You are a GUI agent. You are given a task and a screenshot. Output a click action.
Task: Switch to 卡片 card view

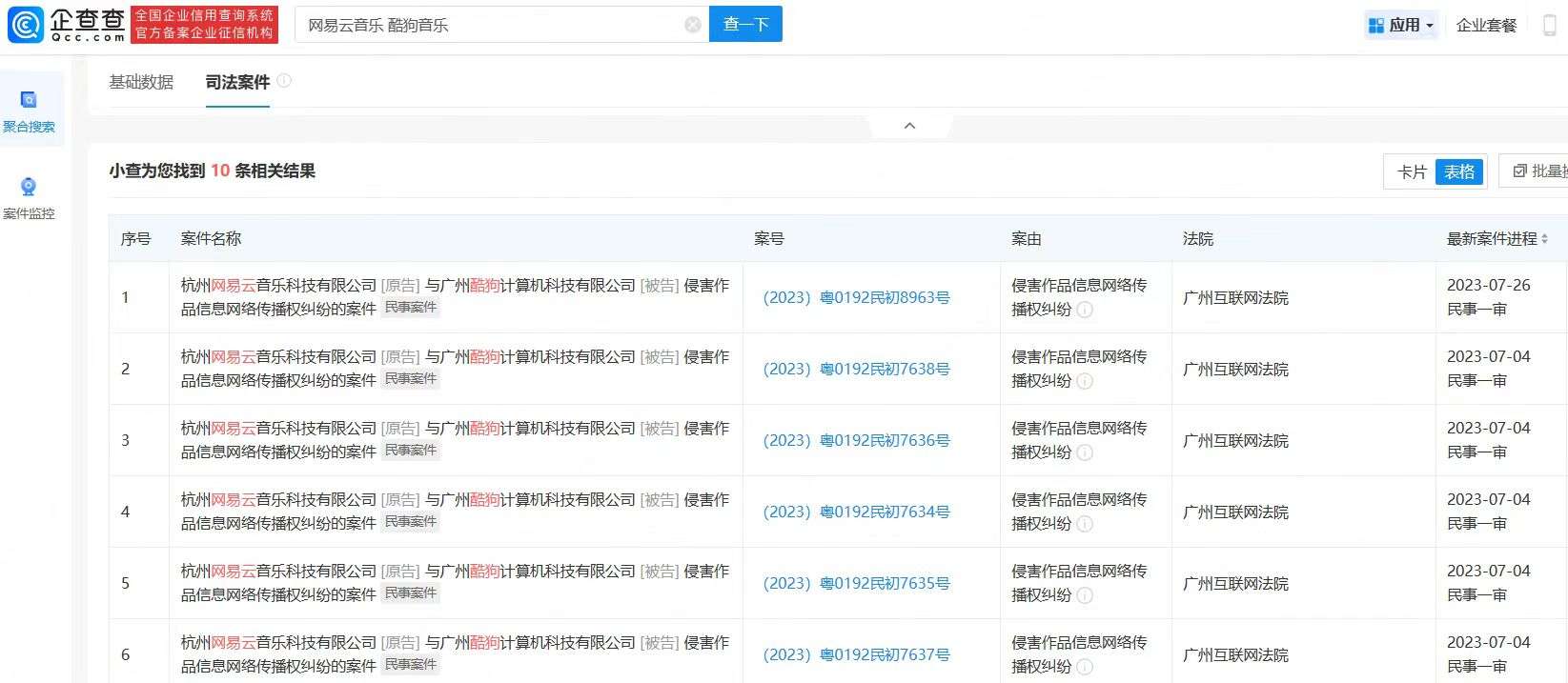1411,172
